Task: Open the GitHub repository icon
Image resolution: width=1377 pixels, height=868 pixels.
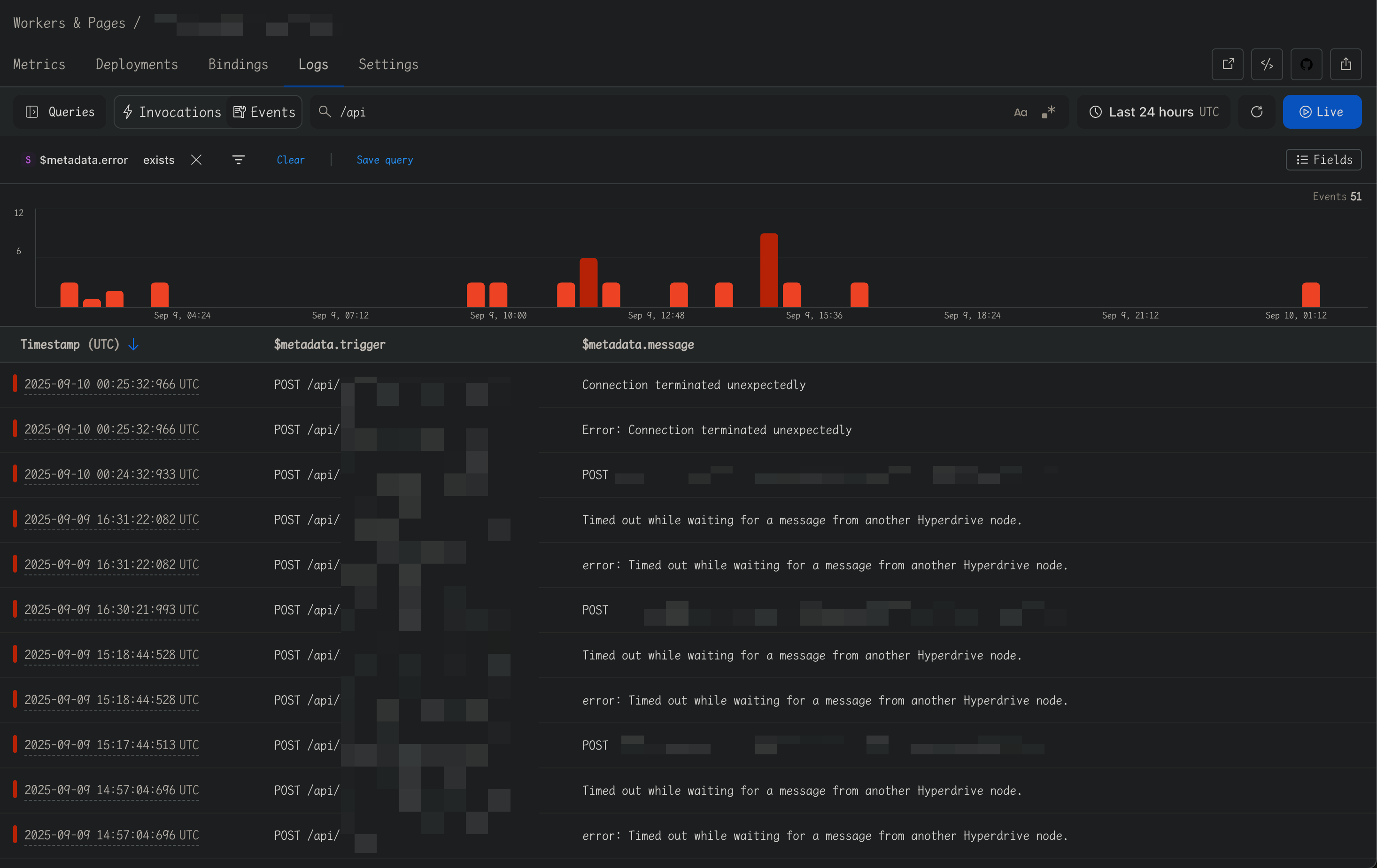Action: pyautogui.click(x=1306, y=64)
